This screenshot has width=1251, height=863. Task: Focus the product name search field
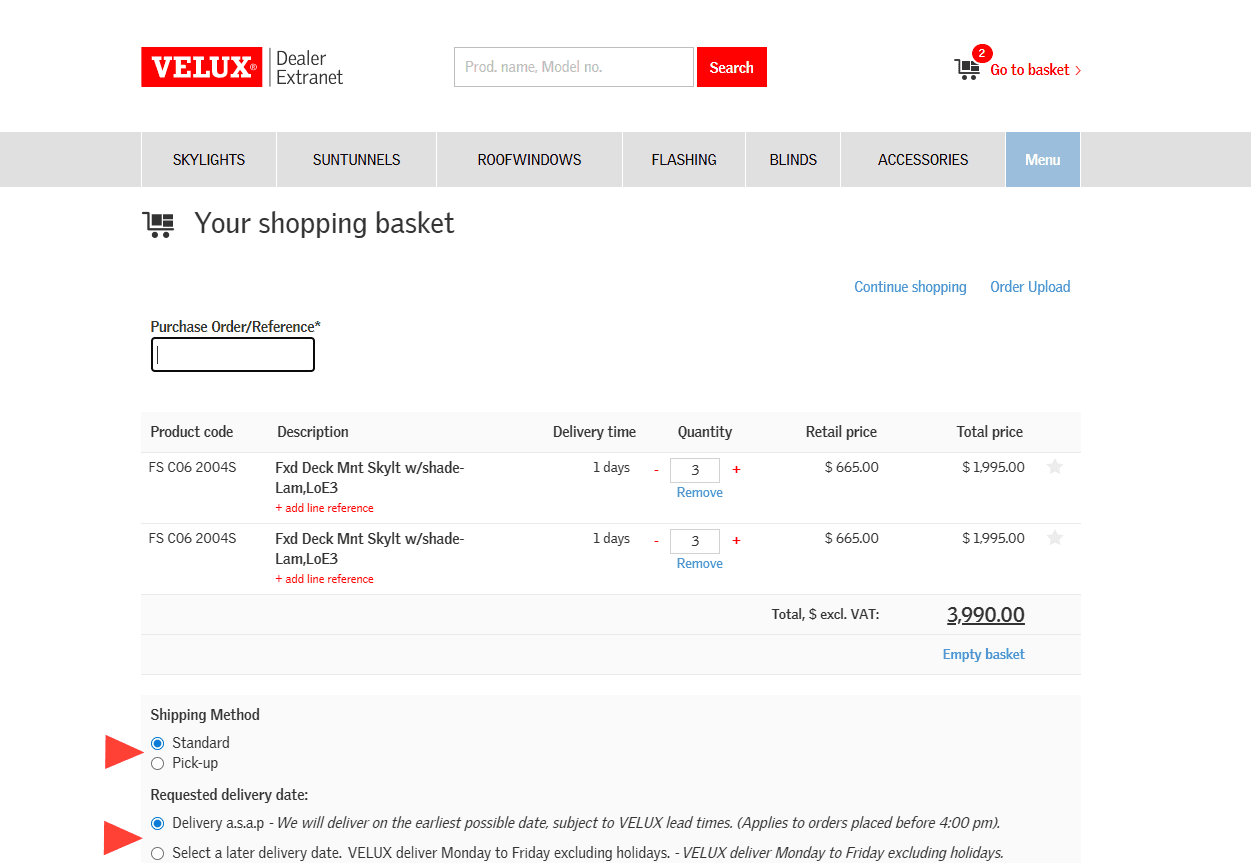click(x=574, y=67)
